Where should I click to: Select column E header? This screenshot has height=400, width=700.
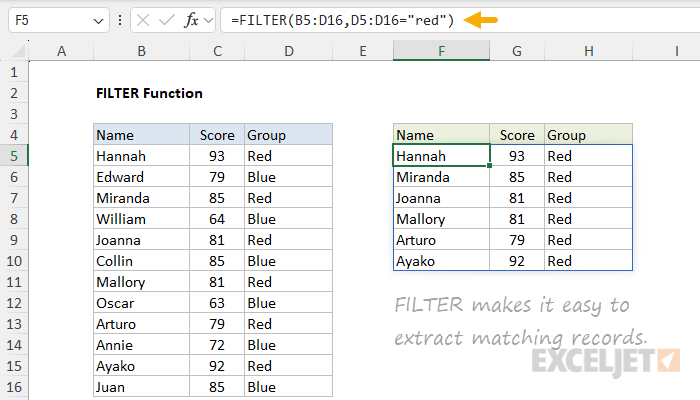tap(363, 51)
